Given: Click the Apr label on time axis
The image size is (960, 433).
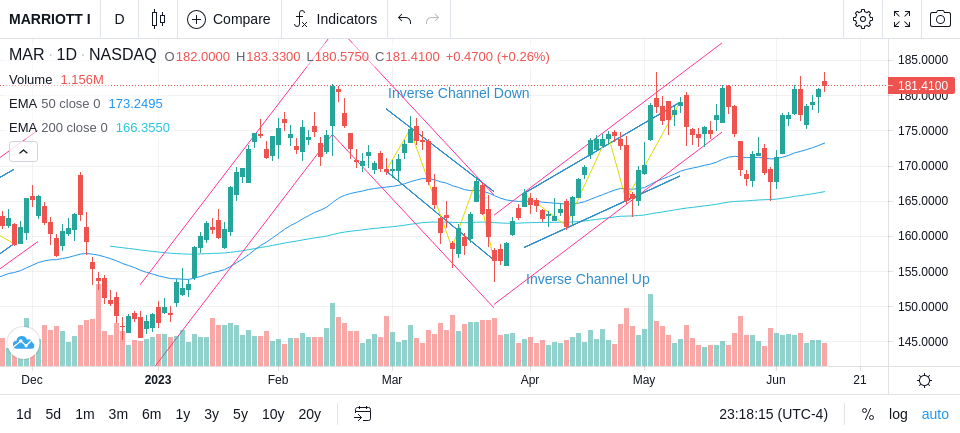Looking at the screenshot, I should (530, 380).
